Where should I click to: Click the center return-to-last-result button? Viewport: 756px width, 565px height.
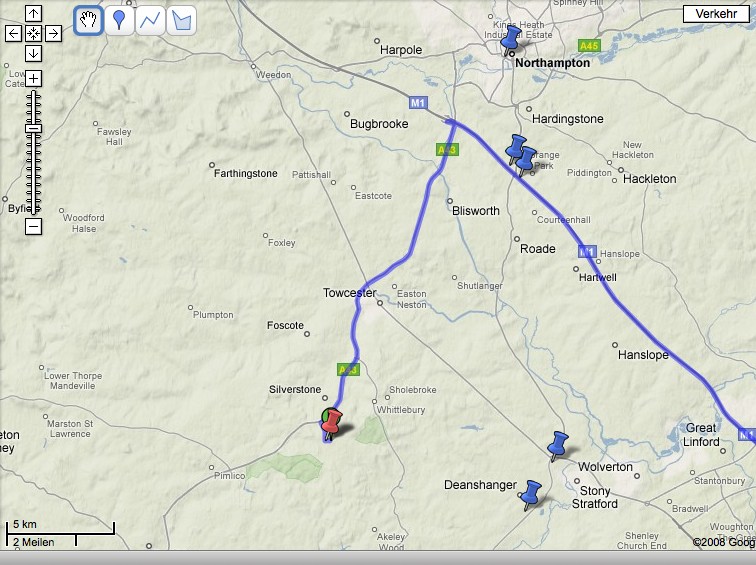[x=33, y=33]
